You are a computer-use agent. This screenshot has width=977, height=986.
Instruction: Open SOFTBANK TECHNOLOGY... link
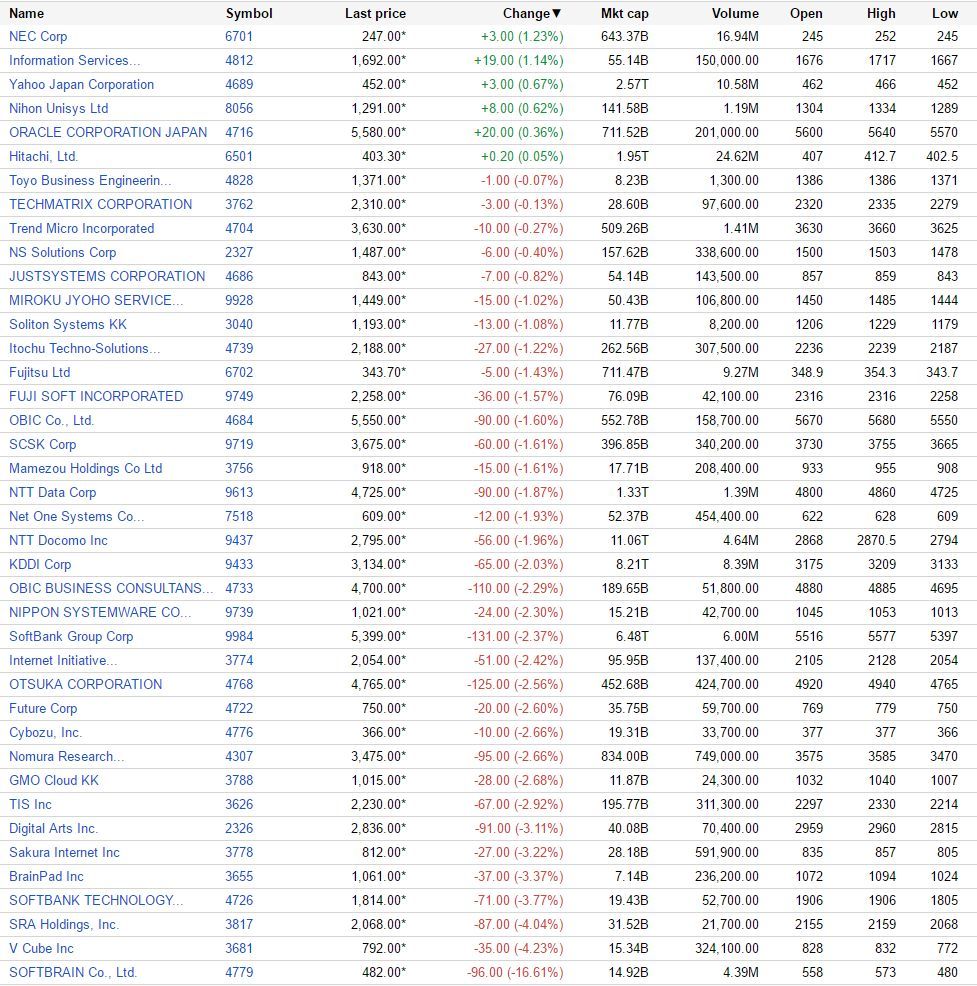point(96,900)
